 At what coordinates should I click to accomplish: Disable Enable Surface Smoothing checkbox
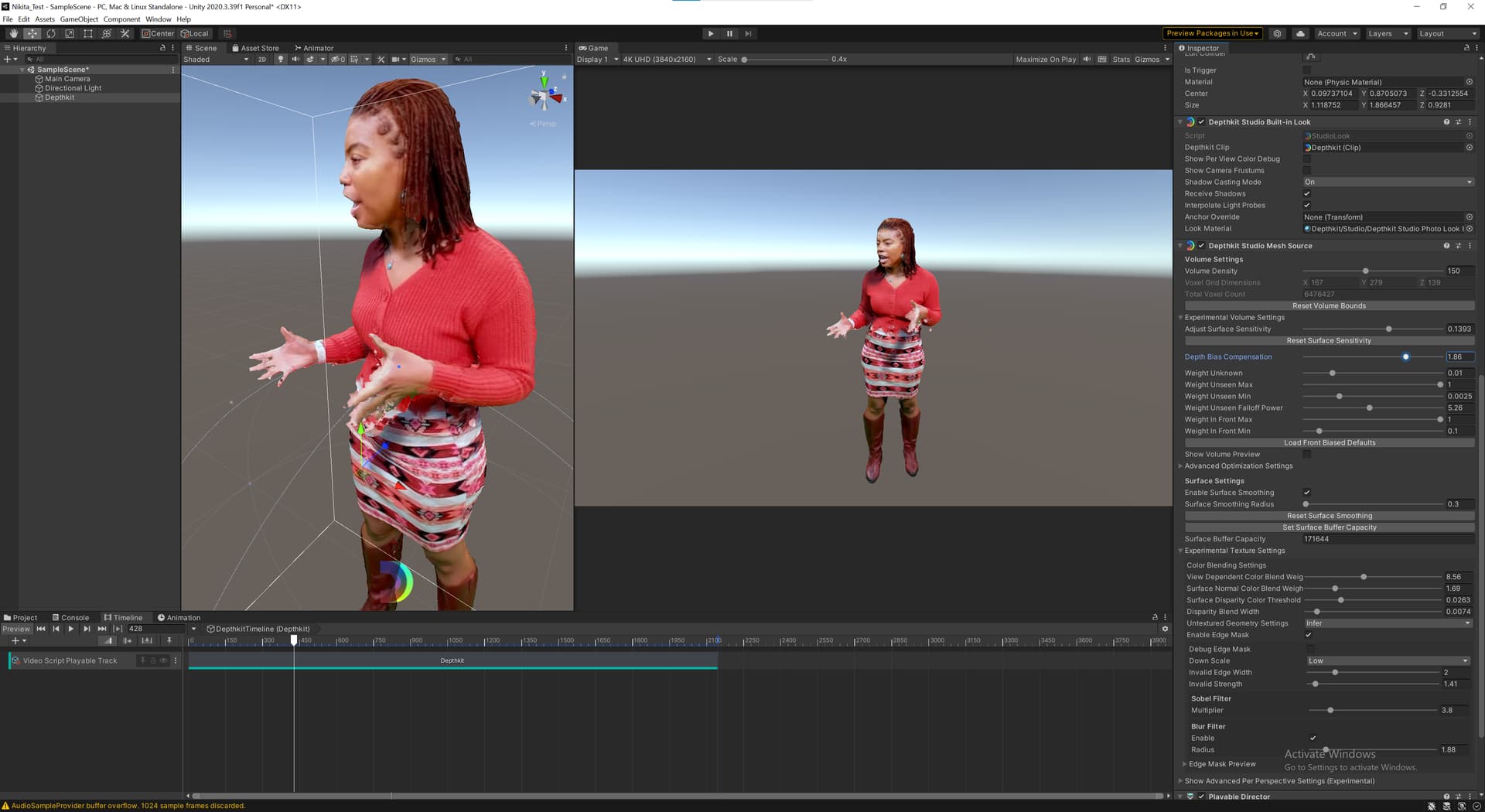1307,493
